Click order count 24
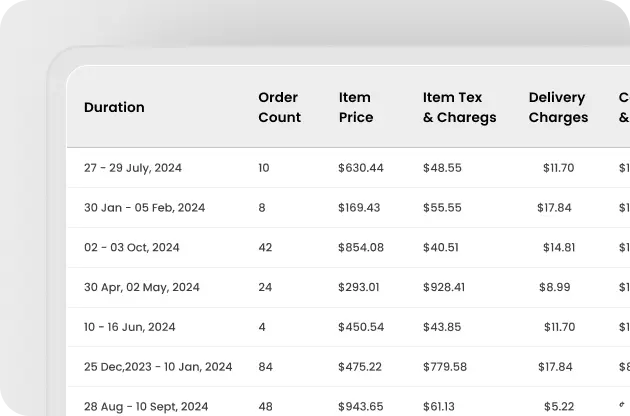 coord(265,287)
